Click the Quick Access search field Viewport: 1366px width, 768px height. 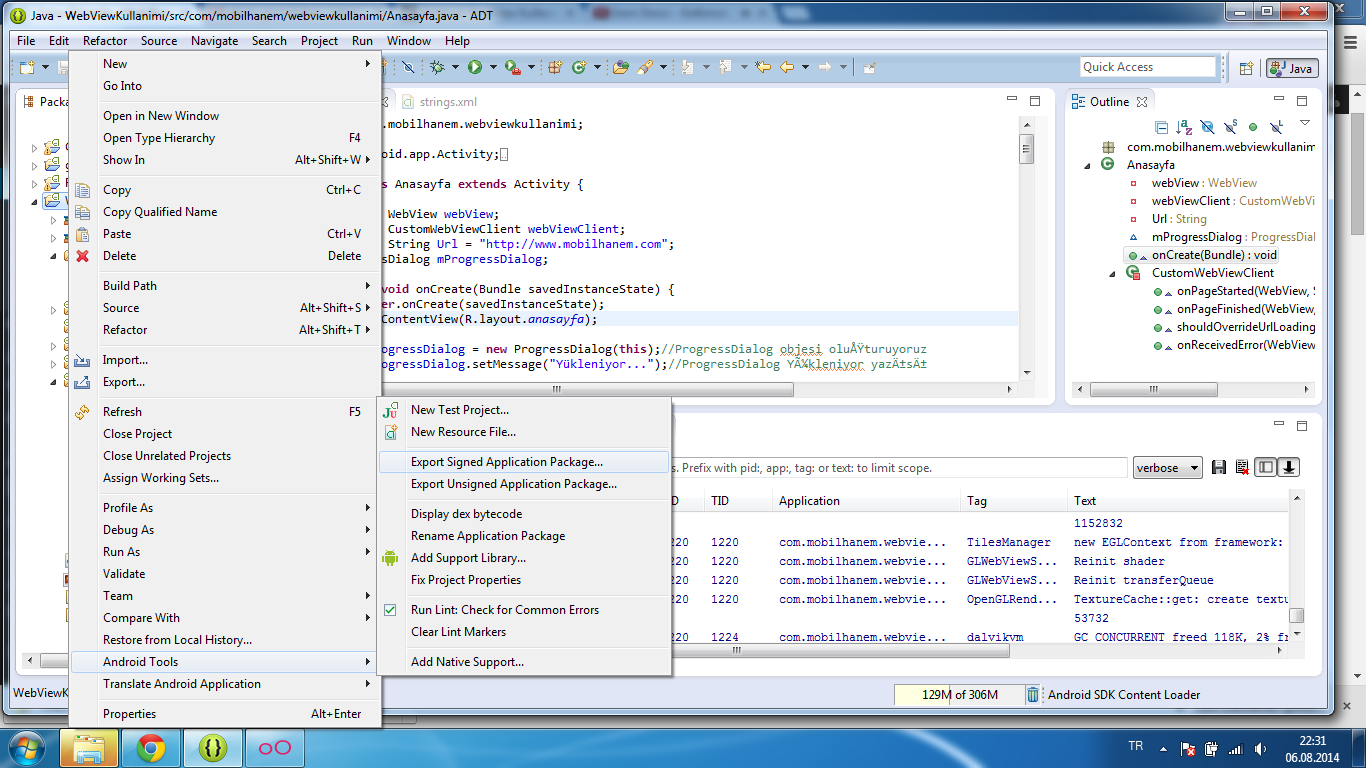pos(1148,67)
